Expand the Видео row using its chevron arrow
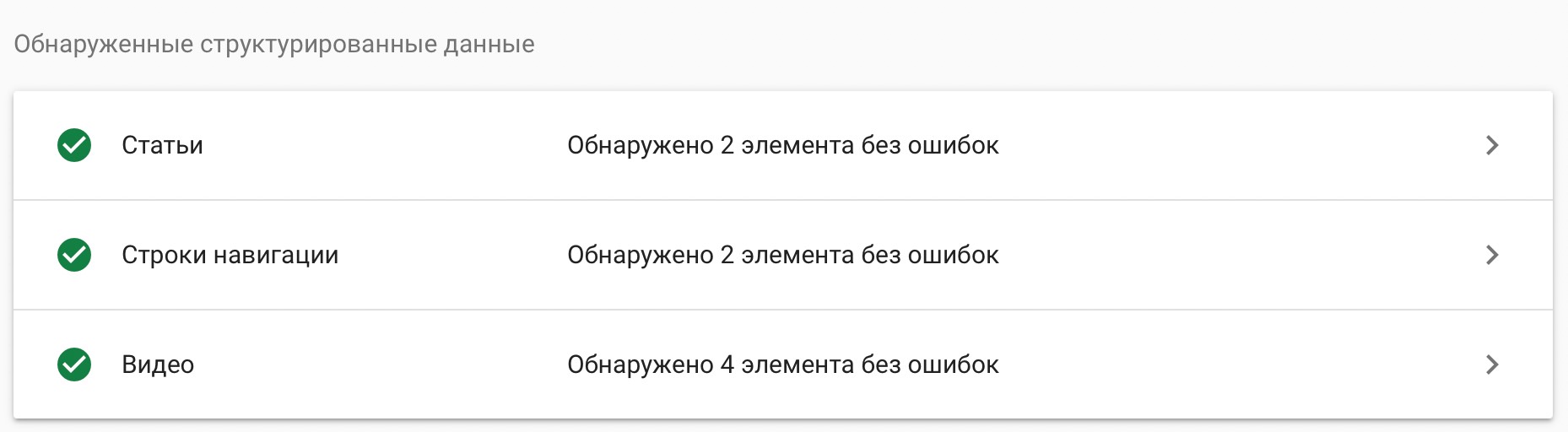Viewport: 1568px width, 432px height. pyautogui.click(x=1492, y=364)
